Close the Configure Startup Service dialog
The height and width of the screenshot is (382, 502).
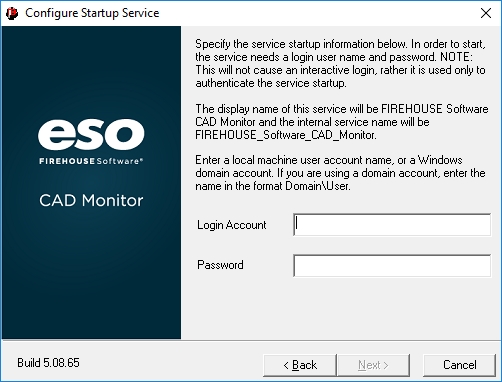click(486, 13)
